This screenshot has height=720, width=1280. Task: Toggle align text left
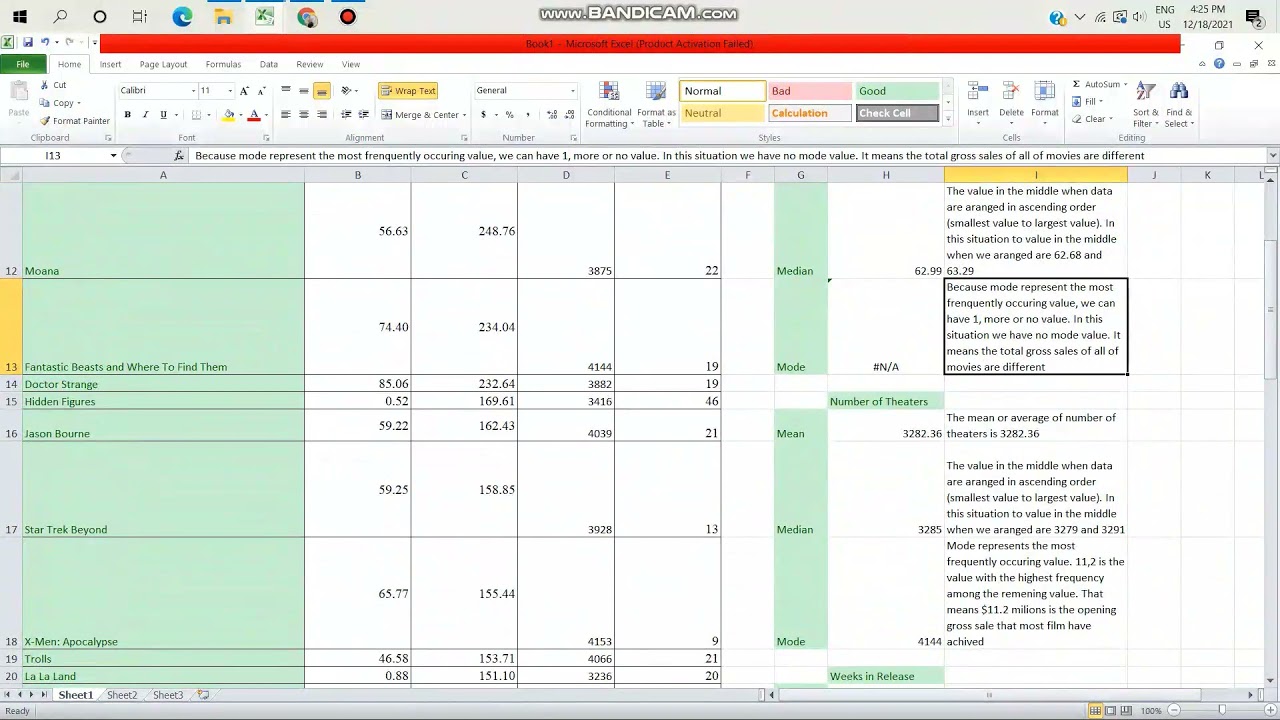[x=286, y=115]
